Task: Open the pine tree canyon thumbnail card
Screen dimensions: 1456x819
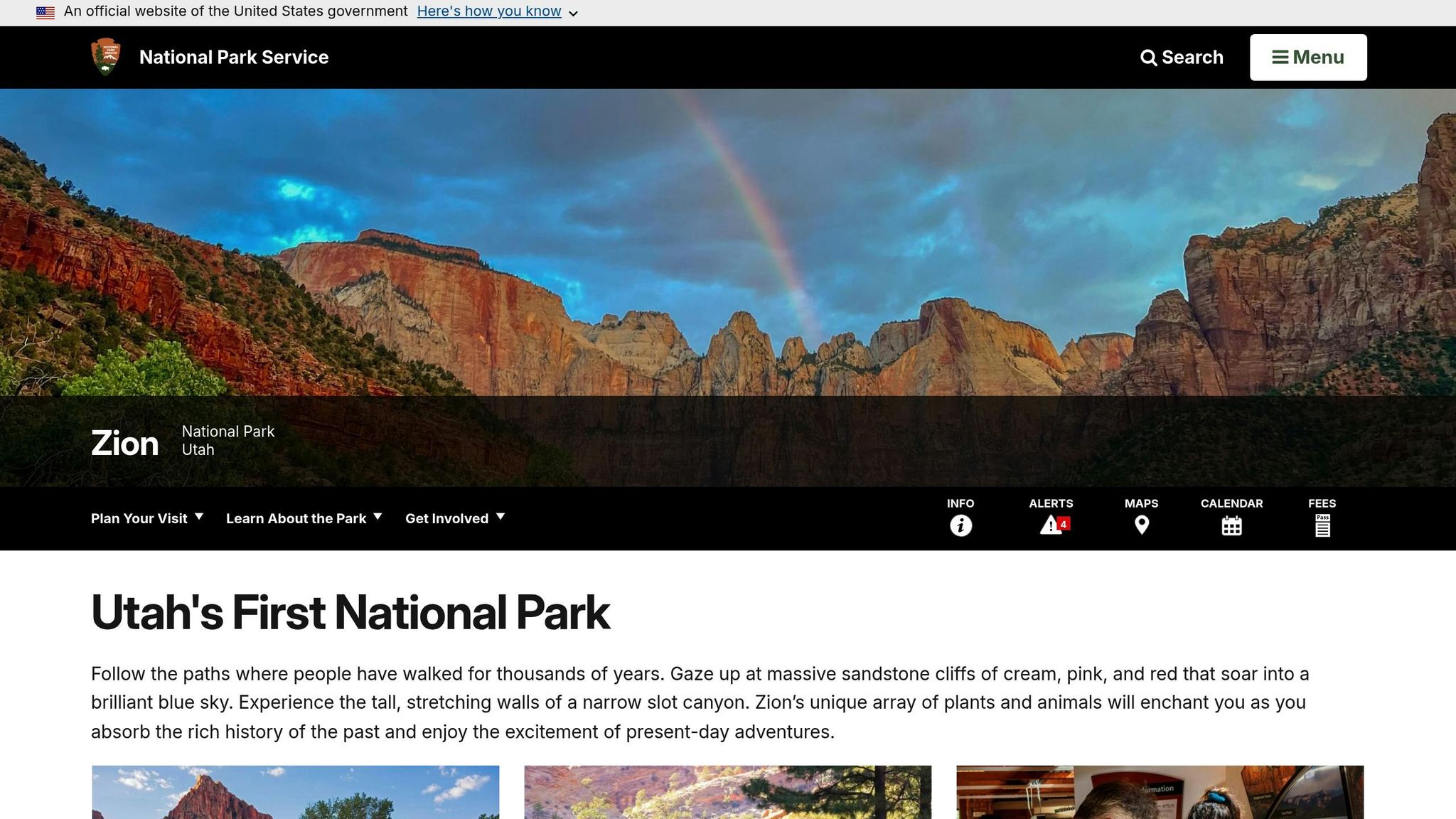Action: click(728, 792)
